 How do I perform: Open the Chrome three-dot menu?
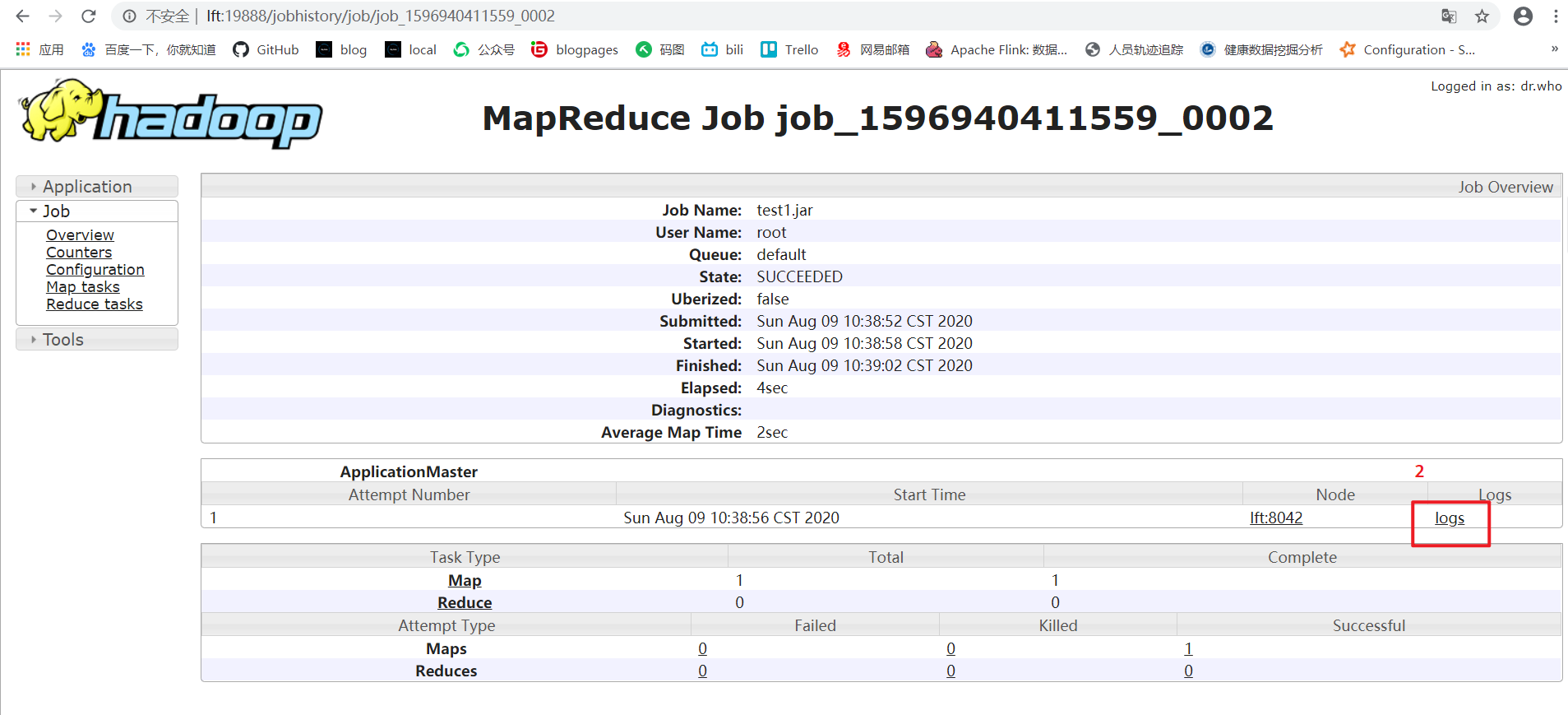click(x=1556, y=16)
